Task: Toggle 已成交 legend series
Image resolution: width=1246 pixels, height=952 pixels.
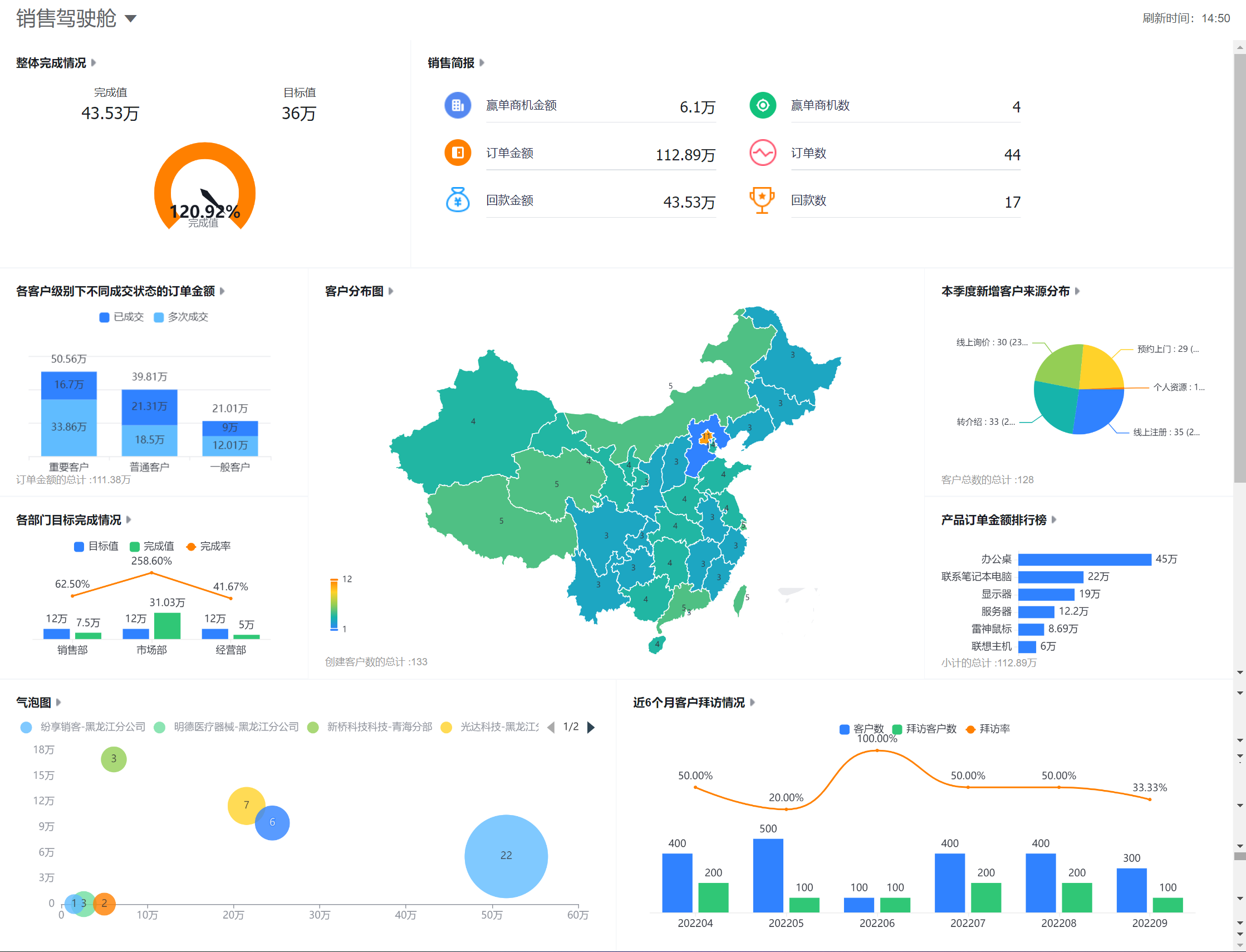Action: coord(121,317)
